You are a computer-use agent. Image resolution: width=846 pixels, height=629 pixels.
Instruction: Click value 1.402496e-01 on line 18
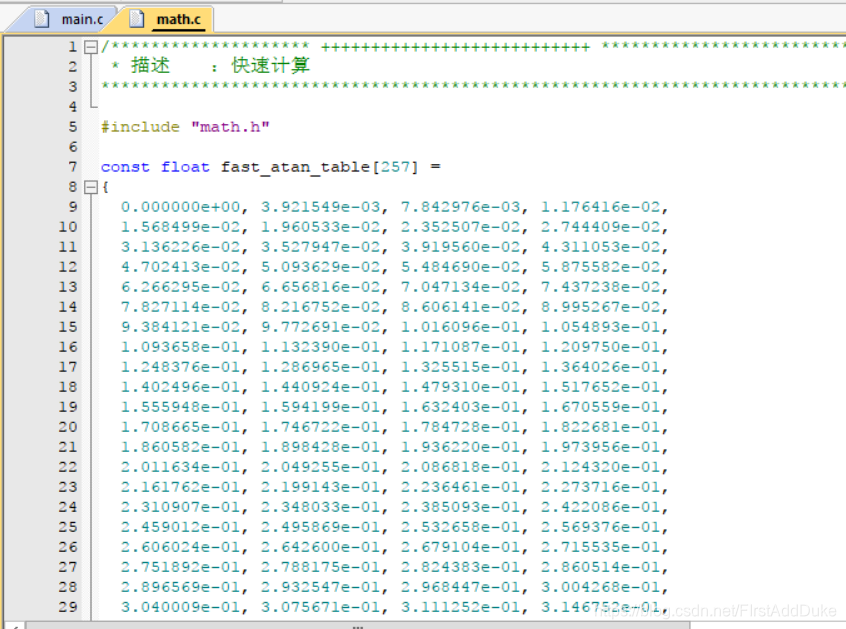[x=181, y=387]
